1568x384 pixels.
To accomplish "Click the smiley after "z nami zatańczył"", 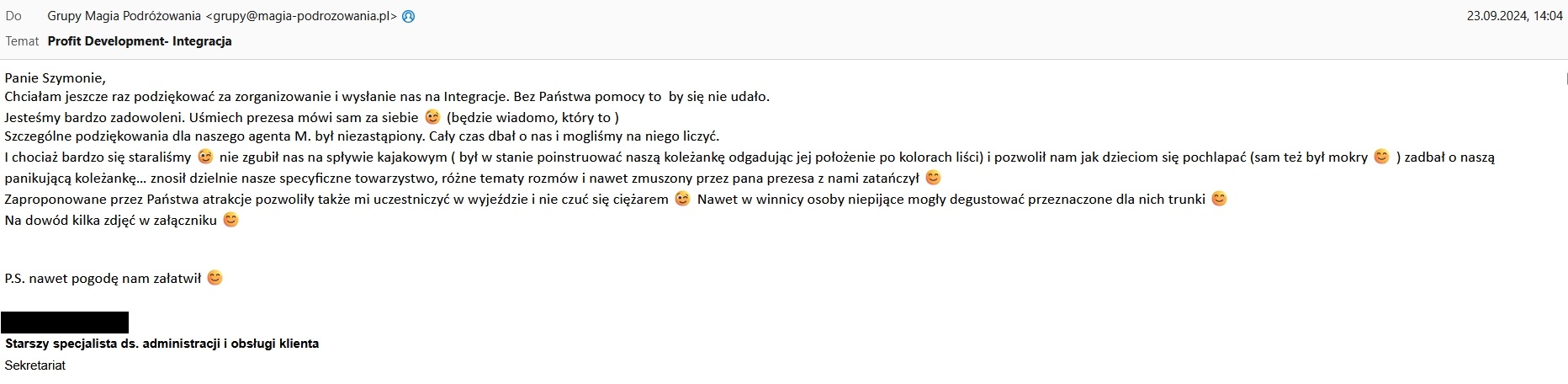I will coord(933,178).
